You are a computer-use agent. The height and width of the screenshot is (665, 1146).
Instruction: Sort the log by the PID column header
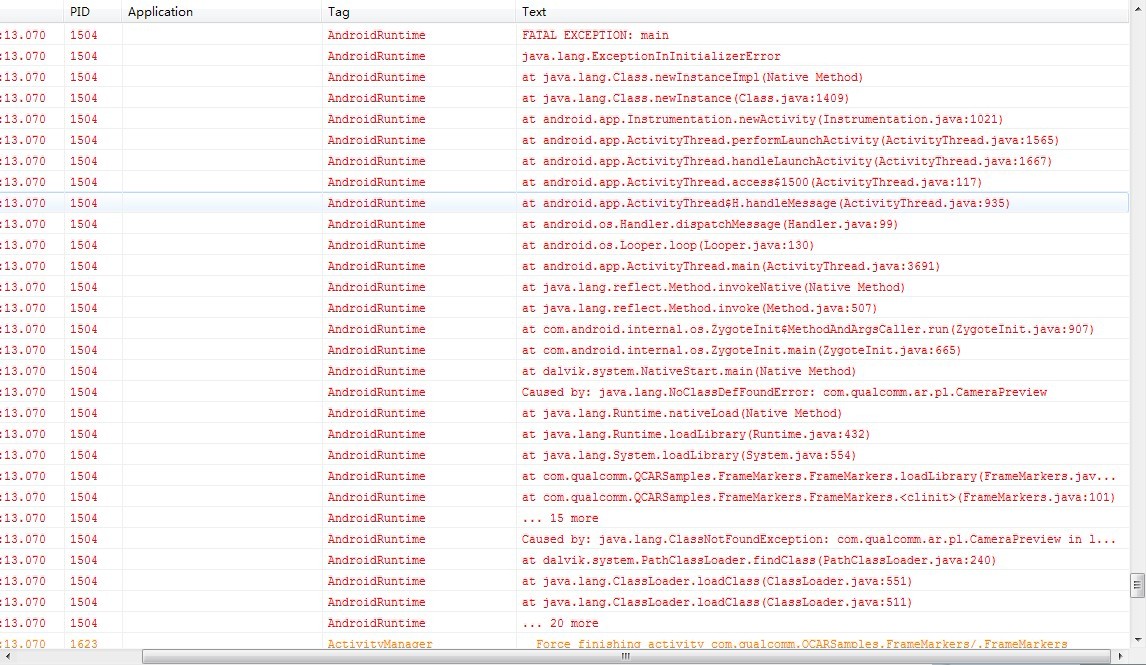pyautogui.click(x=92, y=12)
